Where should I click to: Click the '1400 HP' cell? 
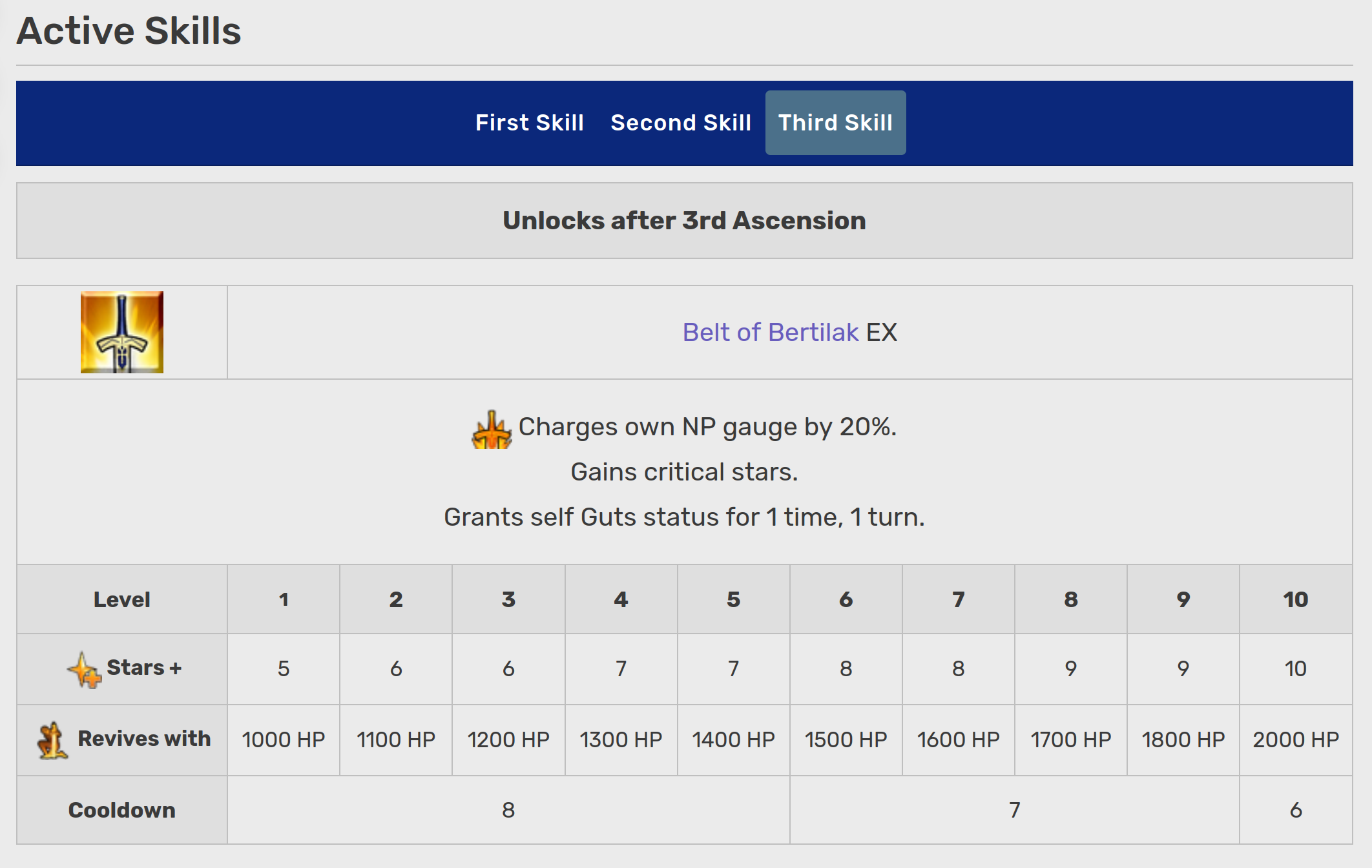[x=734, y=740]
